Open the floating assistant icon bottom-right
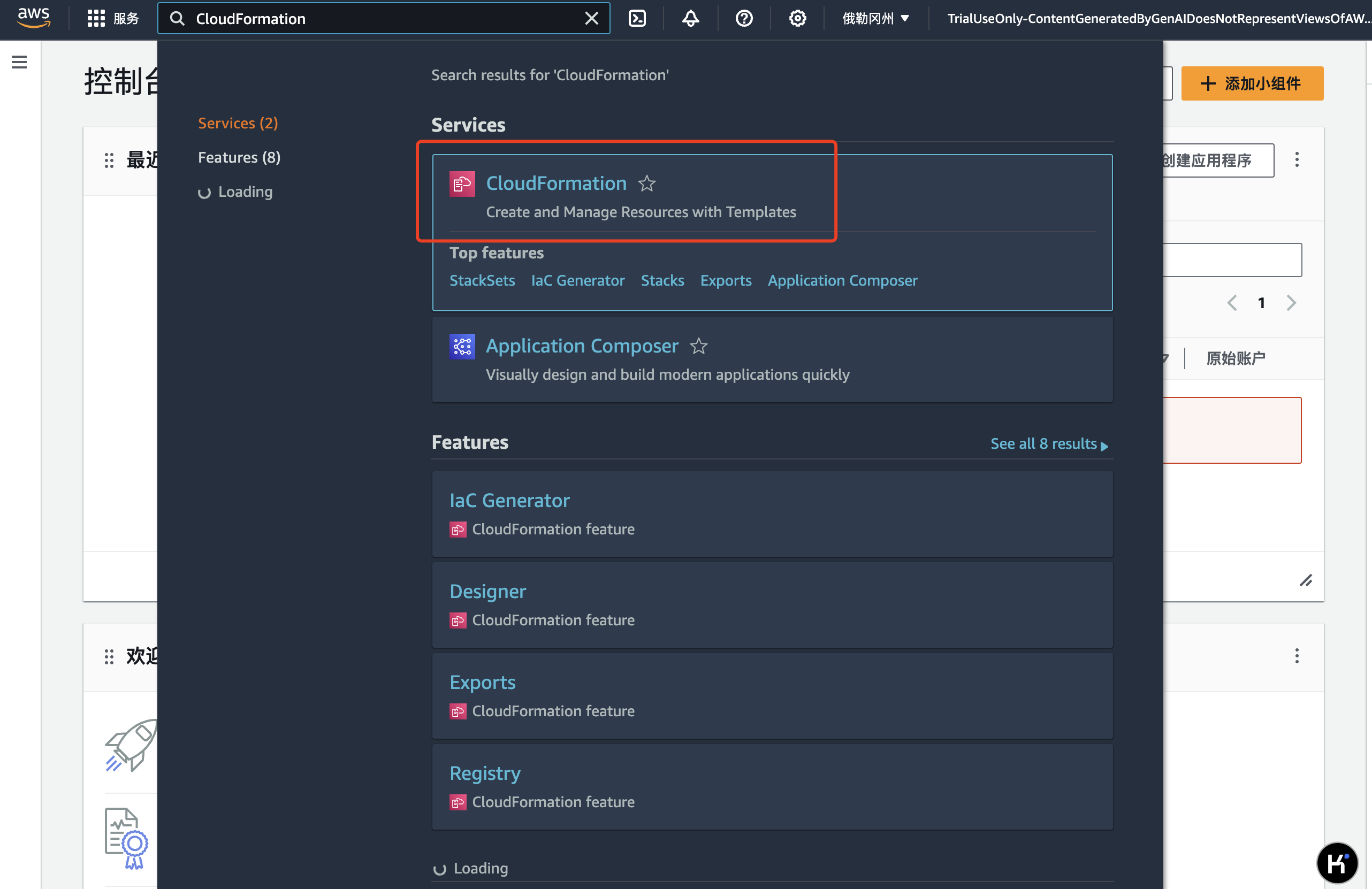 click(x=1337, y=862)
